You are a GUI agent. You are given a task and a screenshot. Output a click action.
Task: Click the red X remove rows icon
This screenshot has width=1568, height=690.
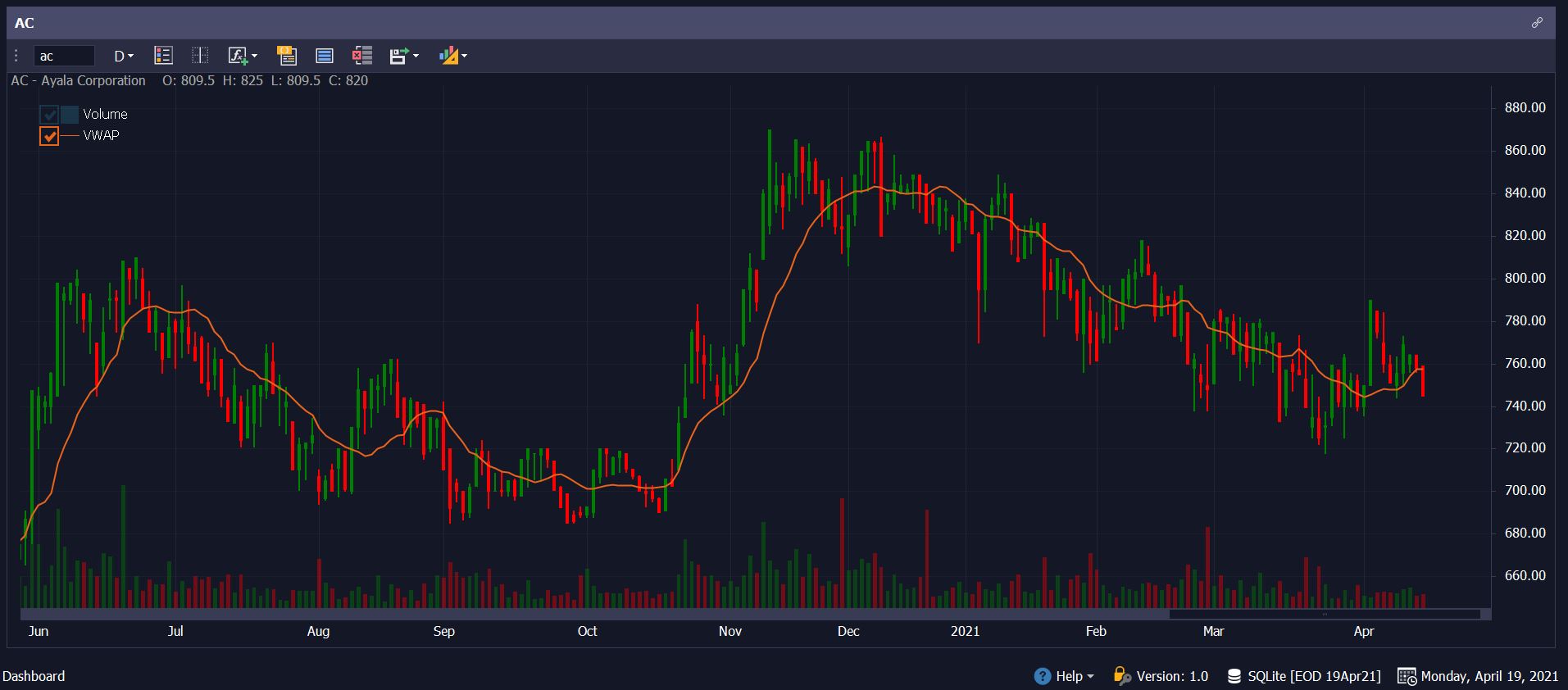(x=361, y=56)
